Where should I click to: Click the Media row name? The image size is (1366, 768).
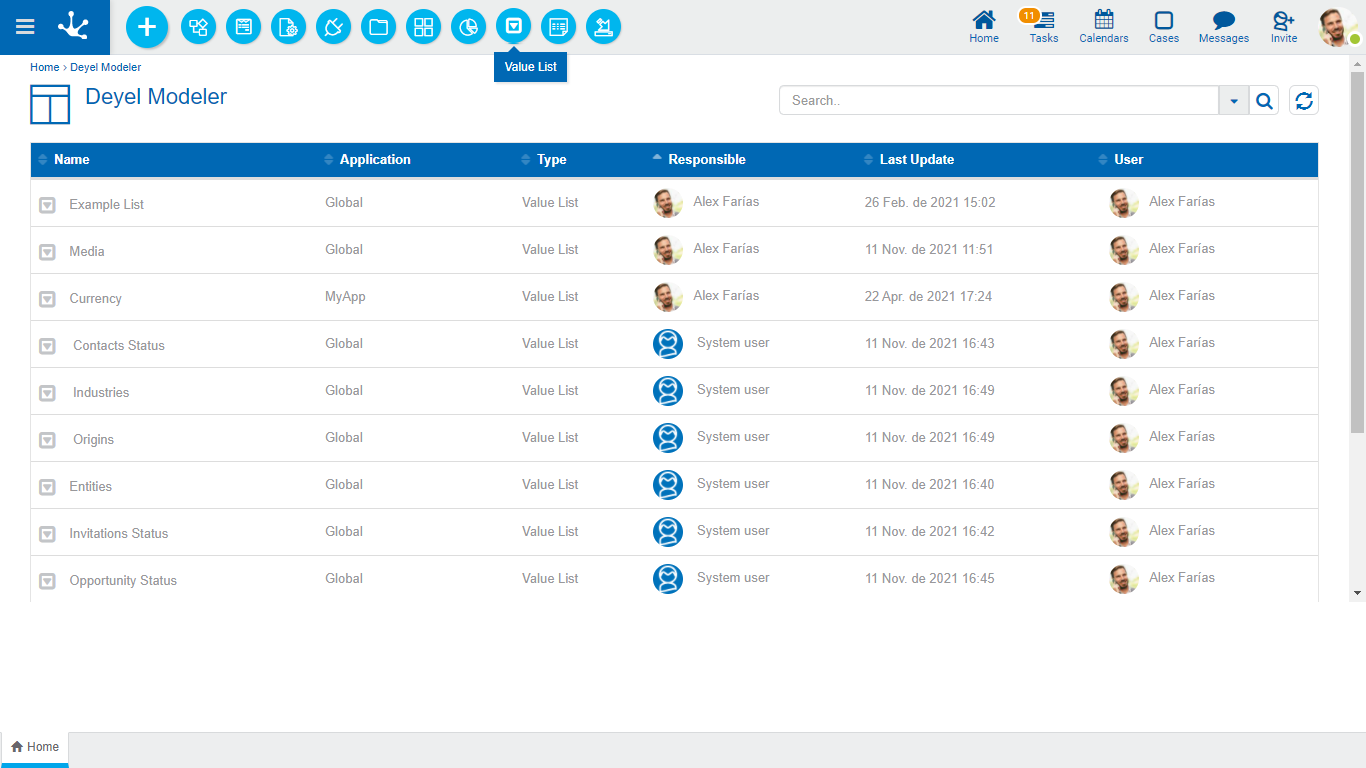click(87, 251)
